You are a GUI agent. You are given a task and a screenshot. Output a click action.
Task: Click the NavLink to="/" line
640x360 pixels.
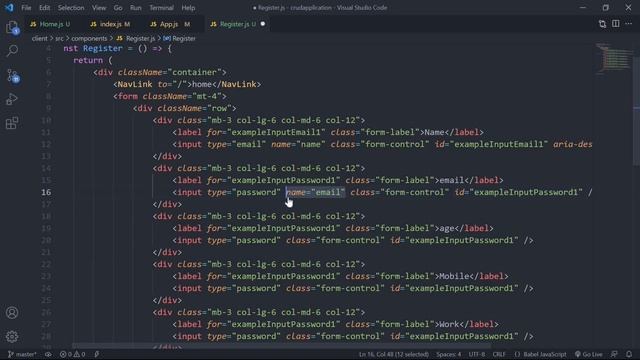coord(187,84)
